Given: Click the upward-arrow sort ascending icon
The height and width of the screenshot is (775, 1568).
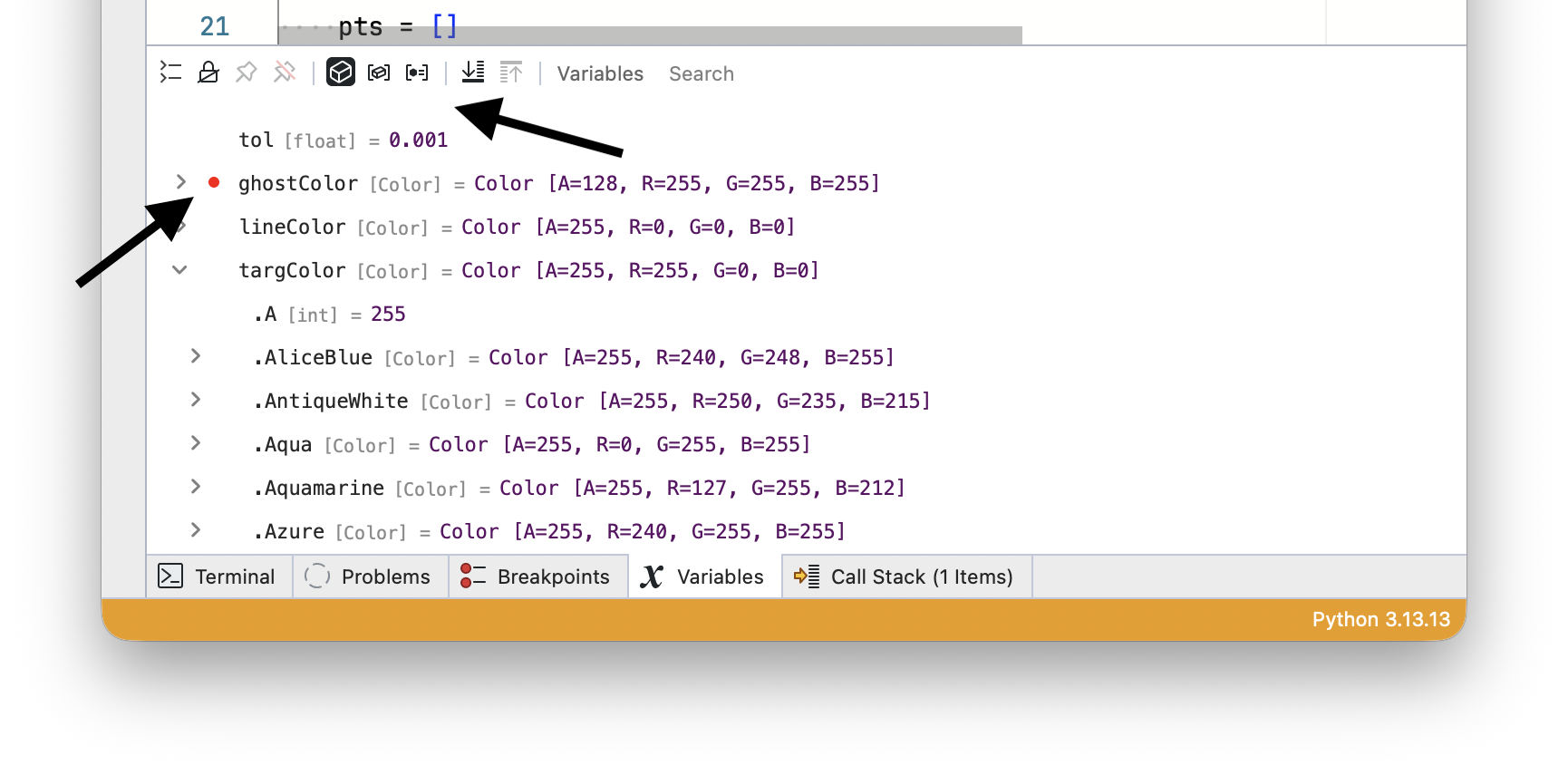Looking at the screenshot, I should [511, 73].
